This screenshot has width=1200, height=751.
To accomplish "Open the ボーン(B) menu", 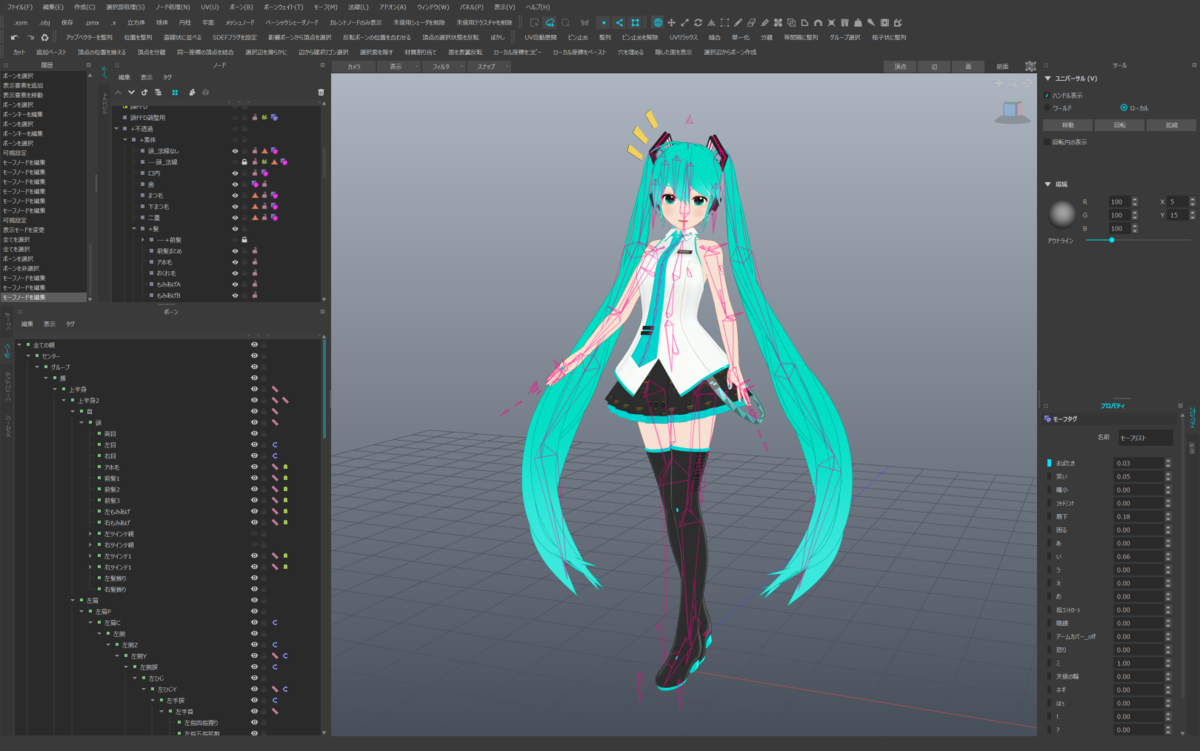I will coord(241,6).
